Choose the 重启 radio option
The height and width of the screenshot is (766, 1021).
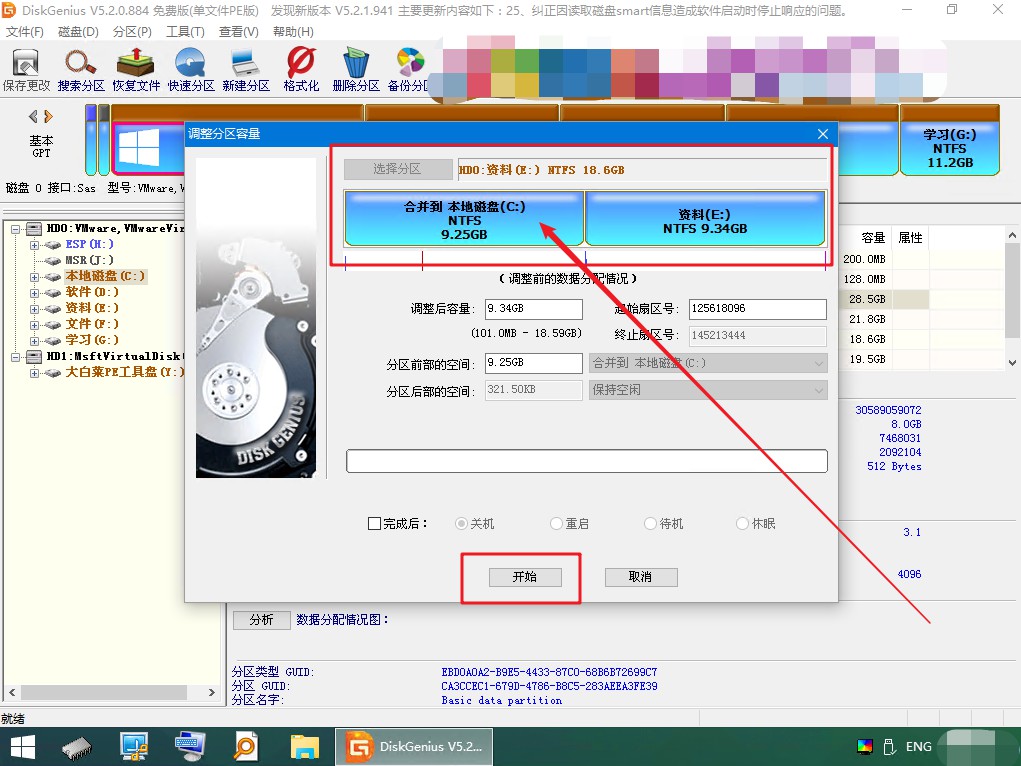point(556,523)
